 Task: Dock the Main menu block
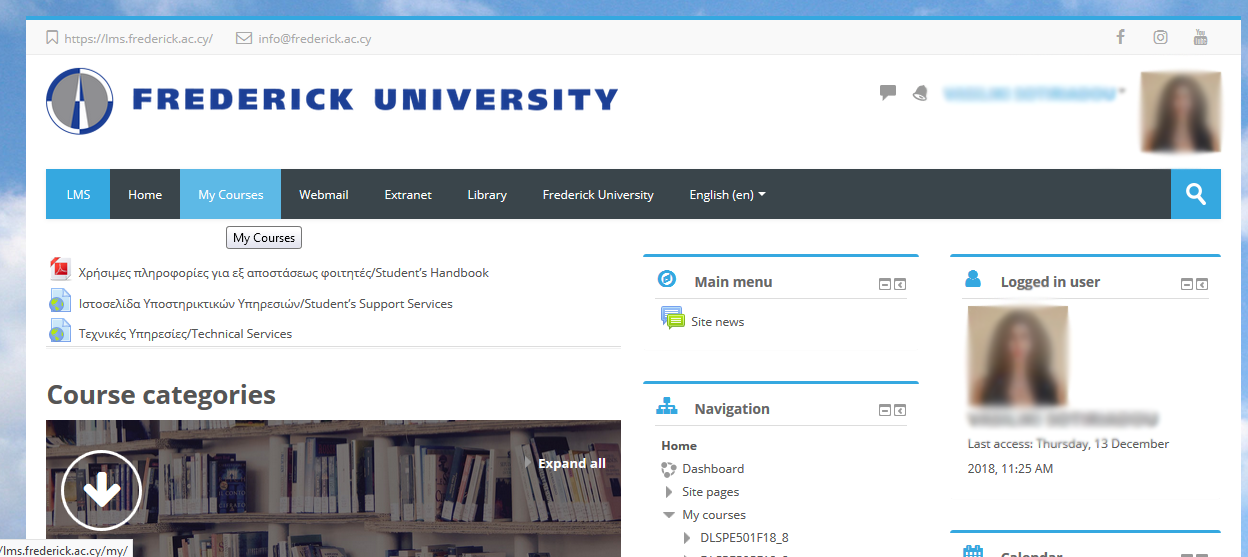900,284
